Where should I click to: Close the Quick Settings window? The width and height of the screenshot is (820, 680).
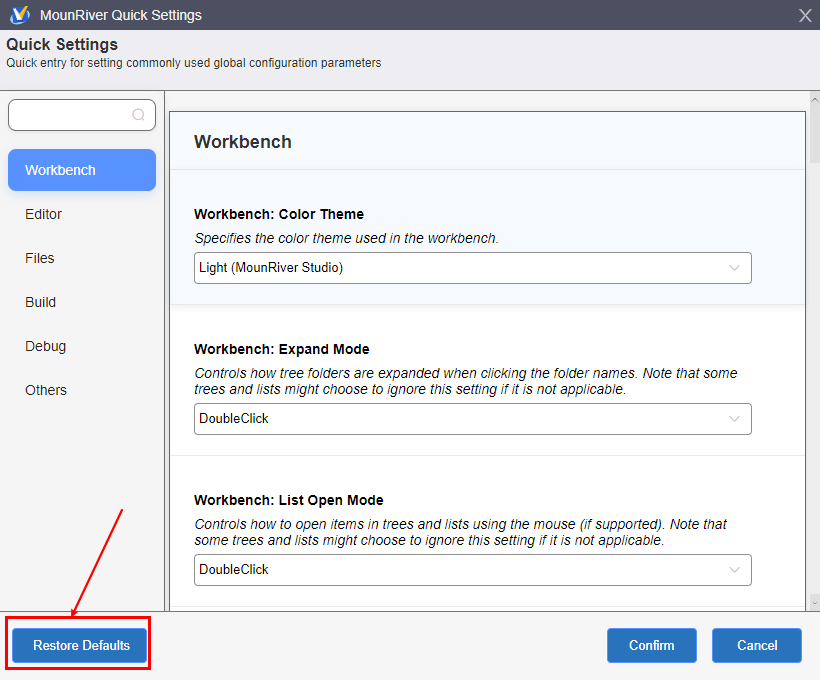click(805, 15)
